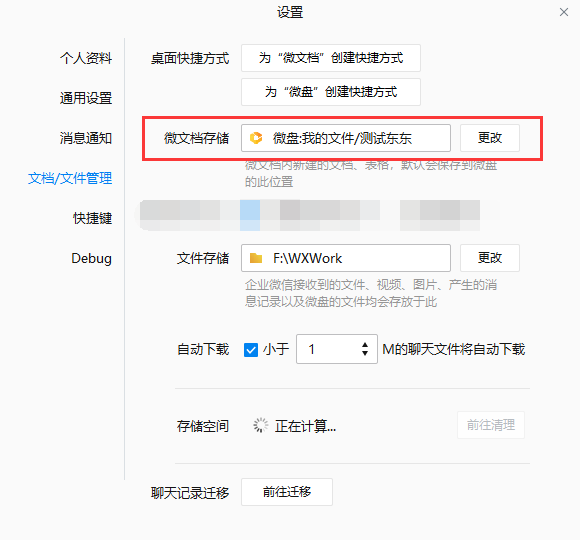Click the 前往清理 storage cleanup button

(x=491, y=425)
